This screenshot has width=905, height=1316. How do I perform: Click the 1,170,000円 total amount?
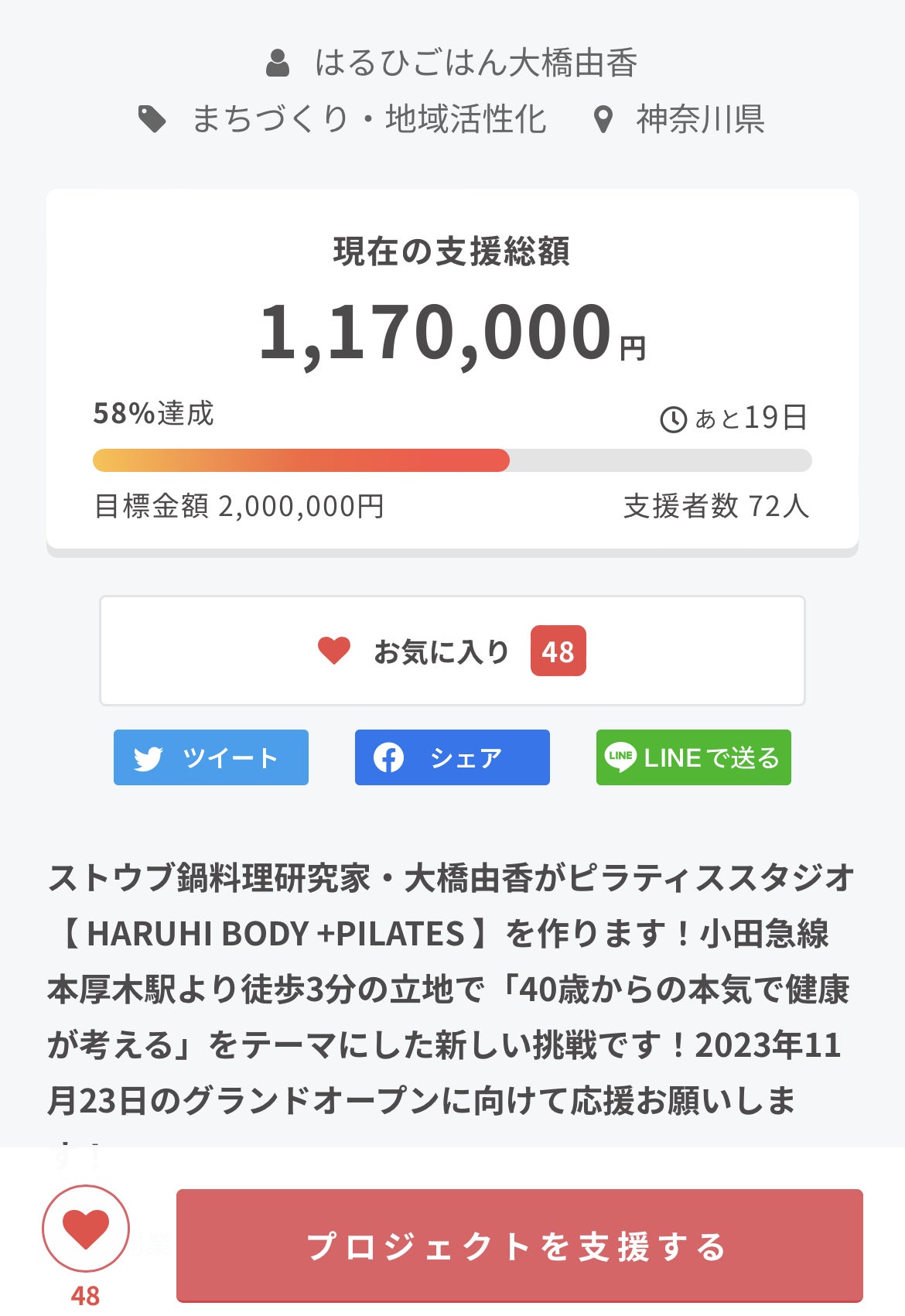click(x=452, y=333)
